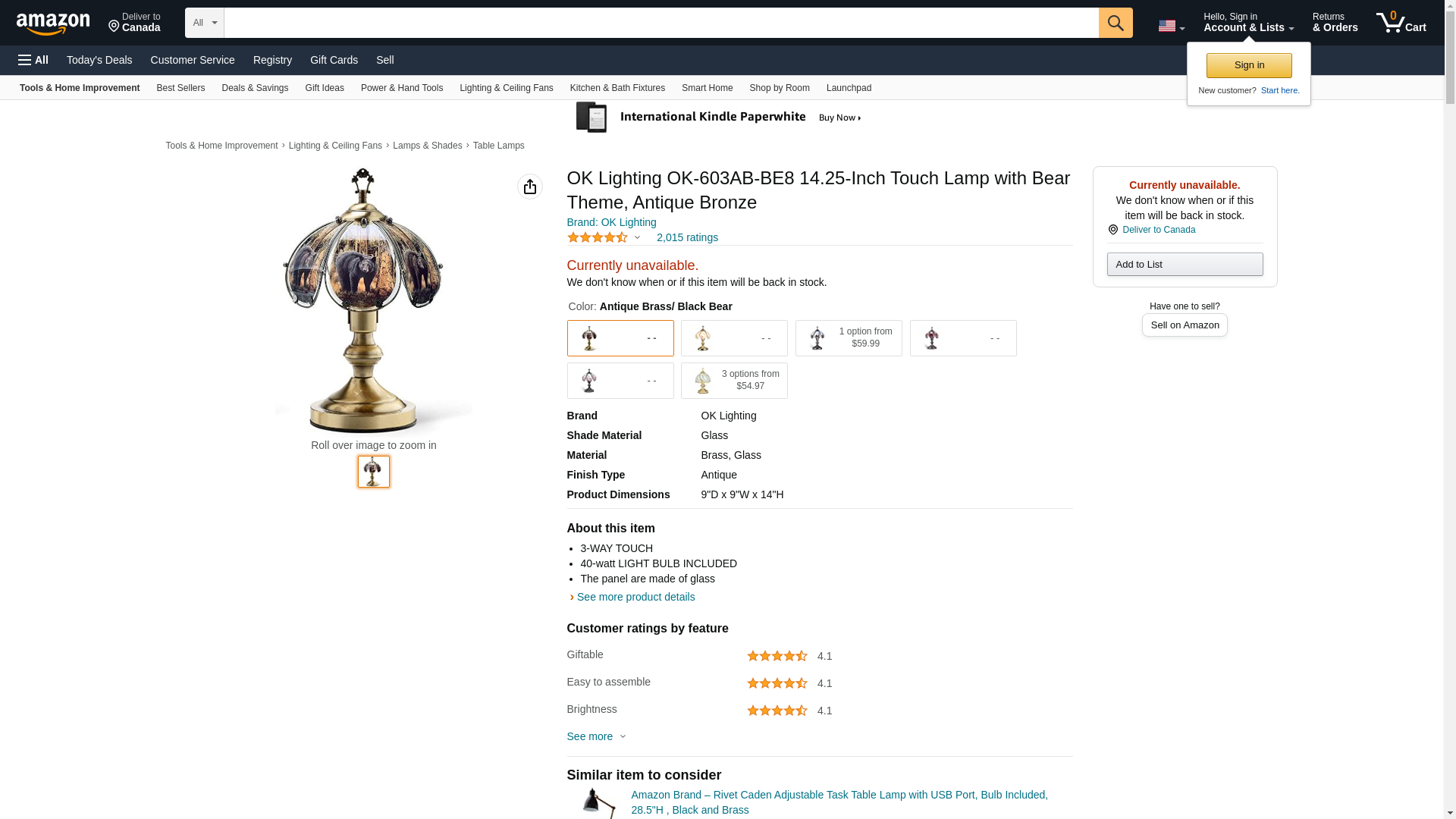Select the Antique Brass/Black Bear color swatch
The width and height of the screenshot is (1456, 819).
[620, 338]
